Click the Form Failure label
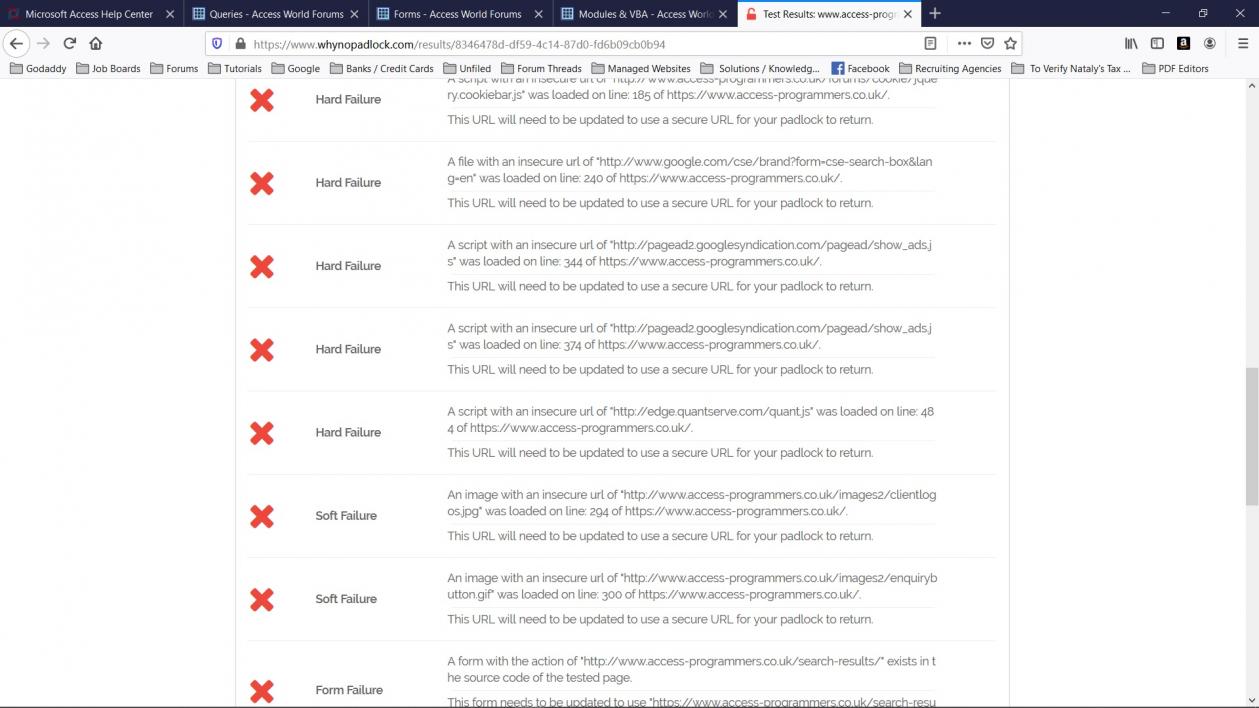The height and width of the screenshot is (708, 1259). [349, 690]
